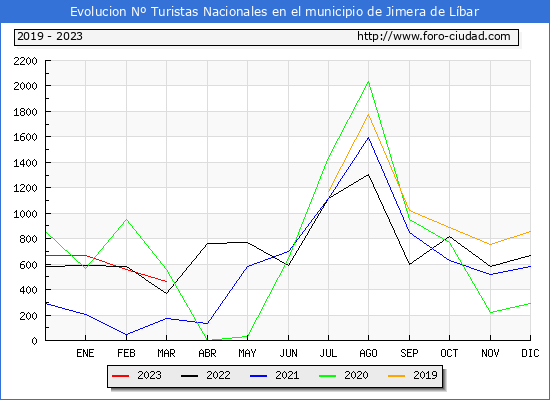This screenshot has height=400, width=550.
Task: Select the 2021 legend label
Action: click(x=287, y=375)
